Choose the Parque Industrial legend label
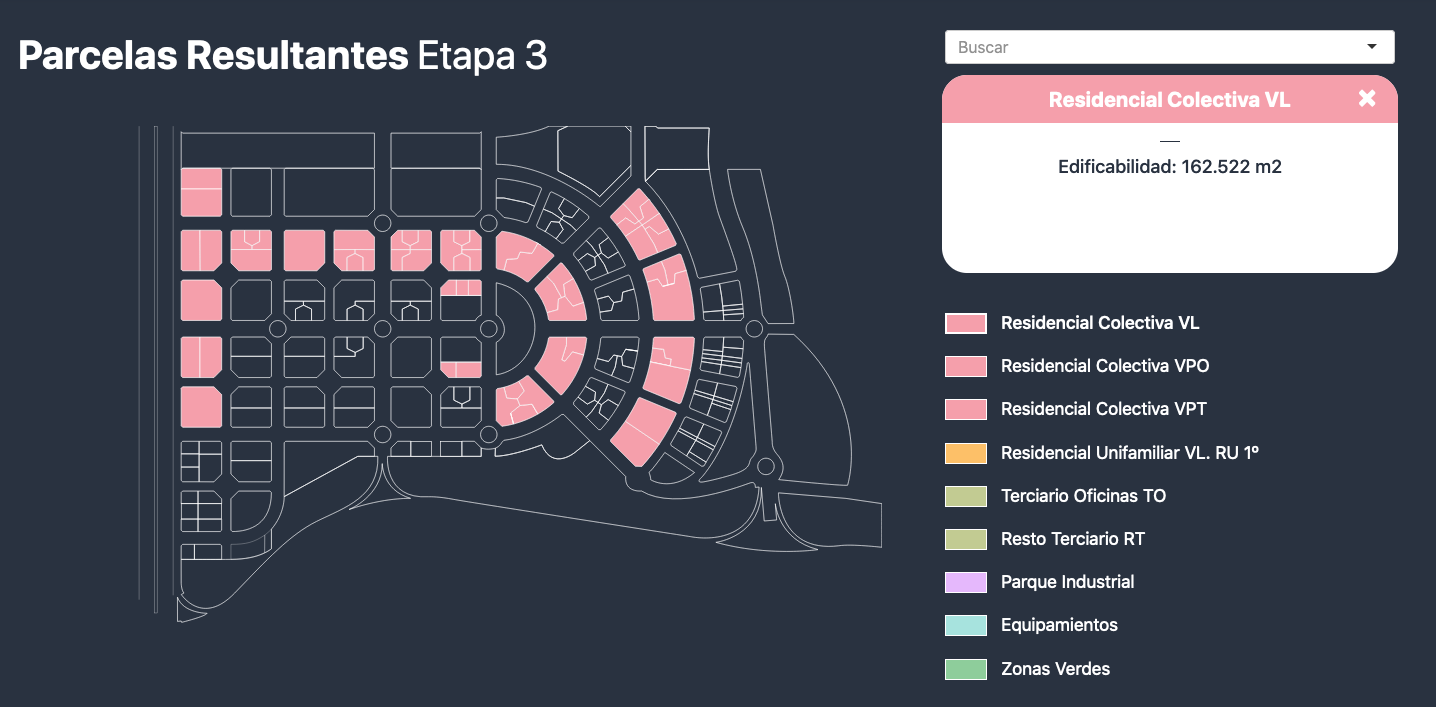The image size is (1436, 707). tap(1068, 582)
